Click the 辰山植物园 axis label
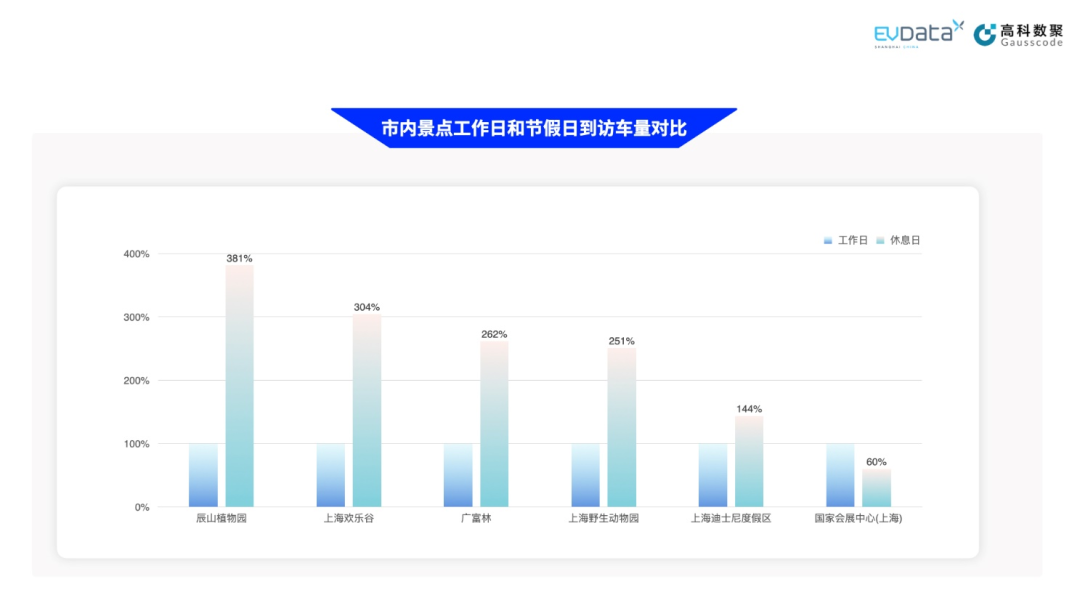This screenshot has width=1080, height=608. point(221,519)
